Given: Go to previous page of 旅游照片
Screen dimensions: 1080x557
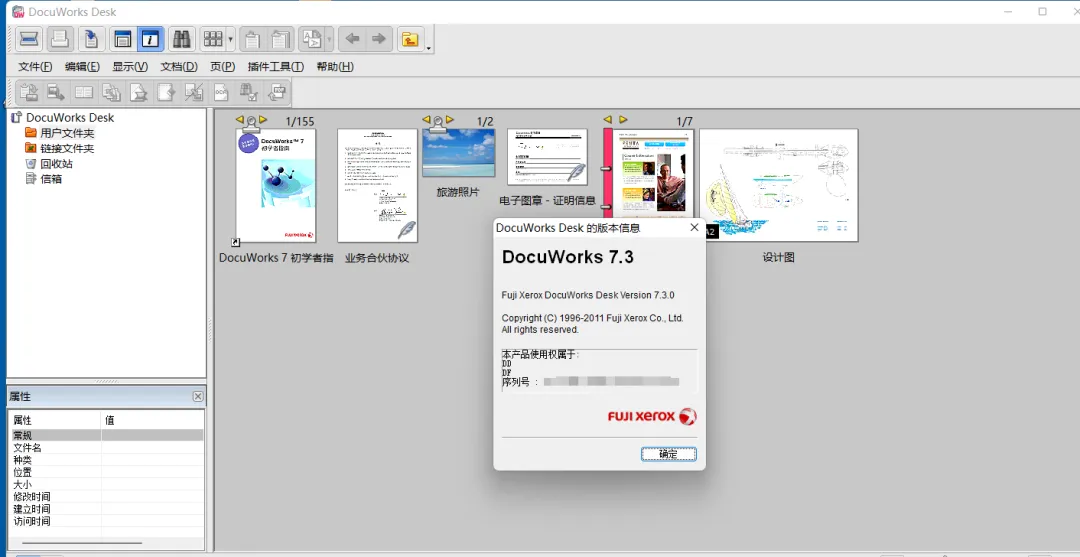Looking at the screenshot, I should coord(426,120).
